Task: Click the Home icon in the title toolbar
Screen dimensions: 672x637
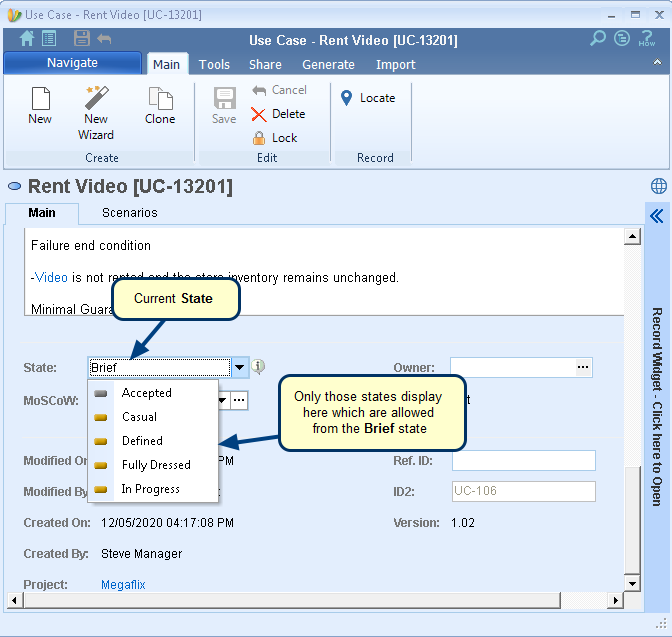Action: pos(27,39)
